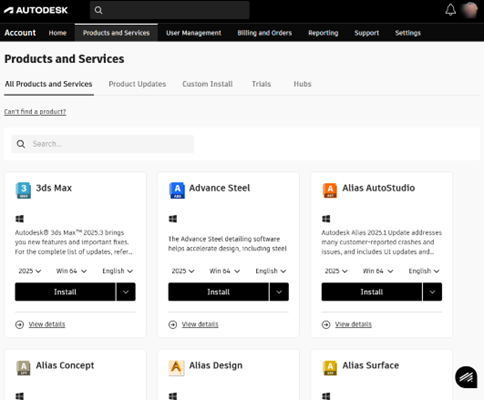This screenshot has width=484, height=400.
Task: Focus the top header search field
Action: (x=170, y=10)
